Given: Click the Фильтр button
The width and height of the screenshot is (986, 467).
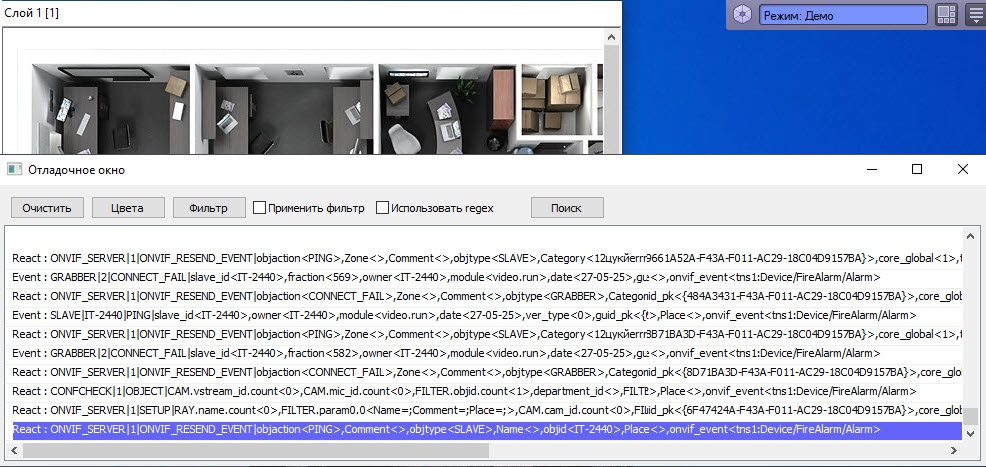Looking at the screenshot, I should [208, 208].
